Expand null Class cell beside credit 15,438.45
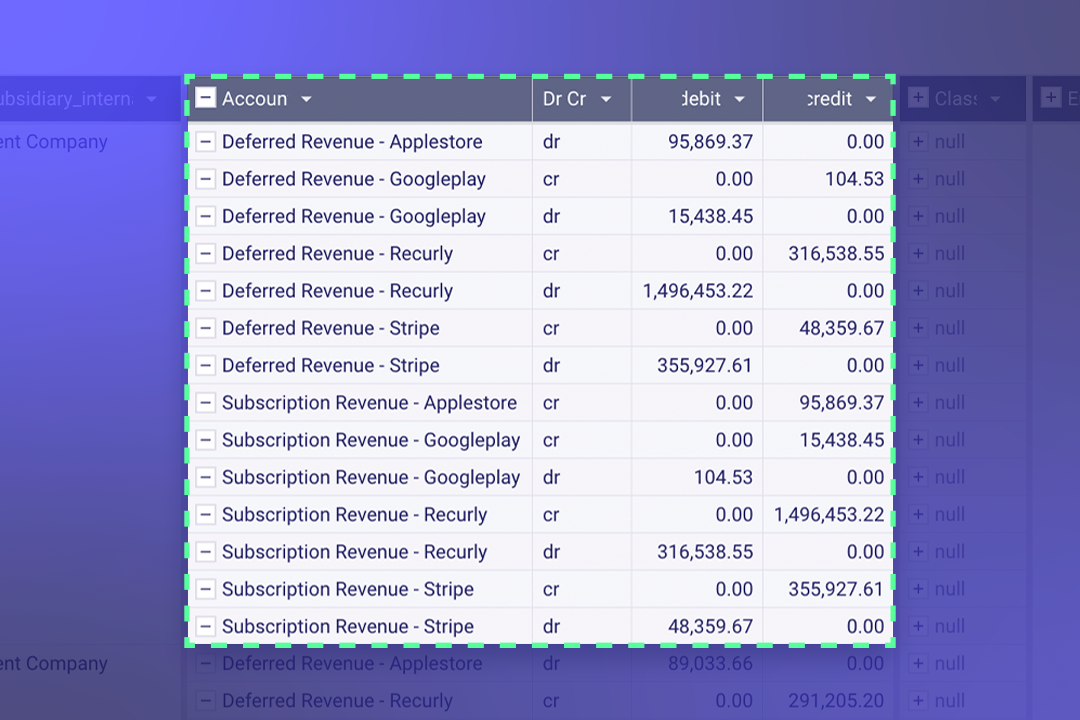Viewport: 1080px width, 720px height. 918,440
